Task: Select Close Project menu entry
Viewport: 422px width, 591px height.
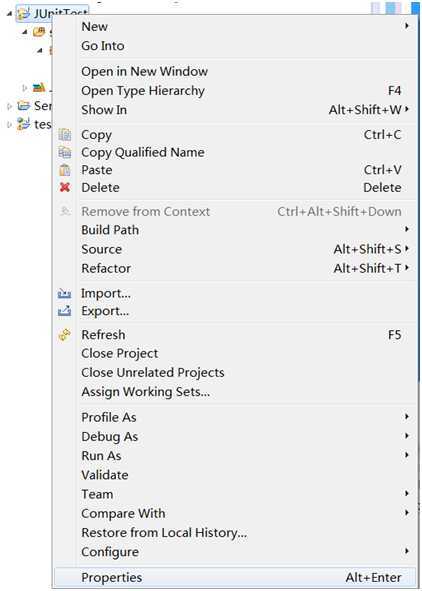Action: click(x=235, y=353)
